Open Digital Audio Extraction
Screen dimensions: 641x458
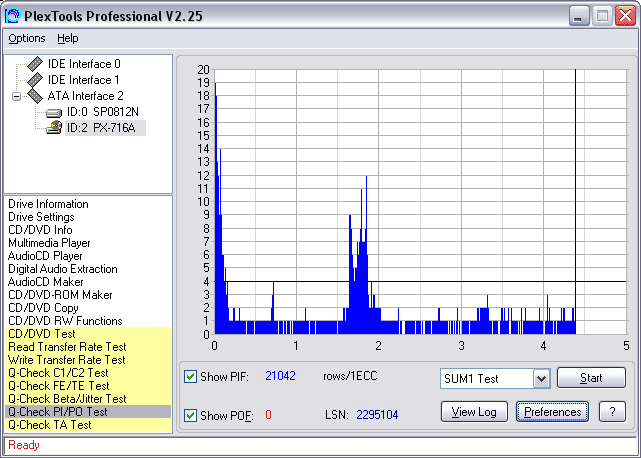63,269
